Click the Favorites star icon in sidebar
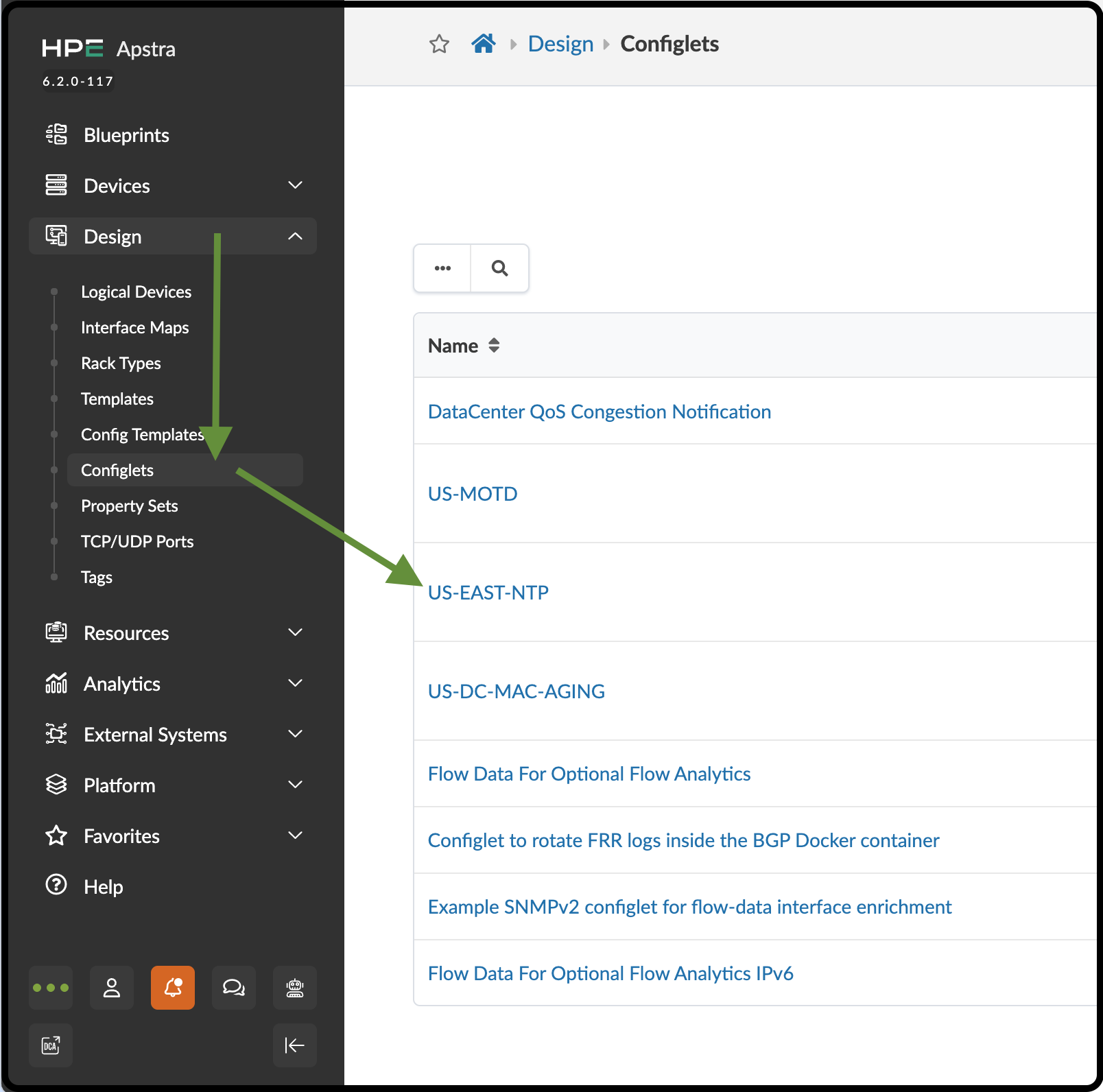Screen dimensions: 1103x1092 (x=56, y=835)
